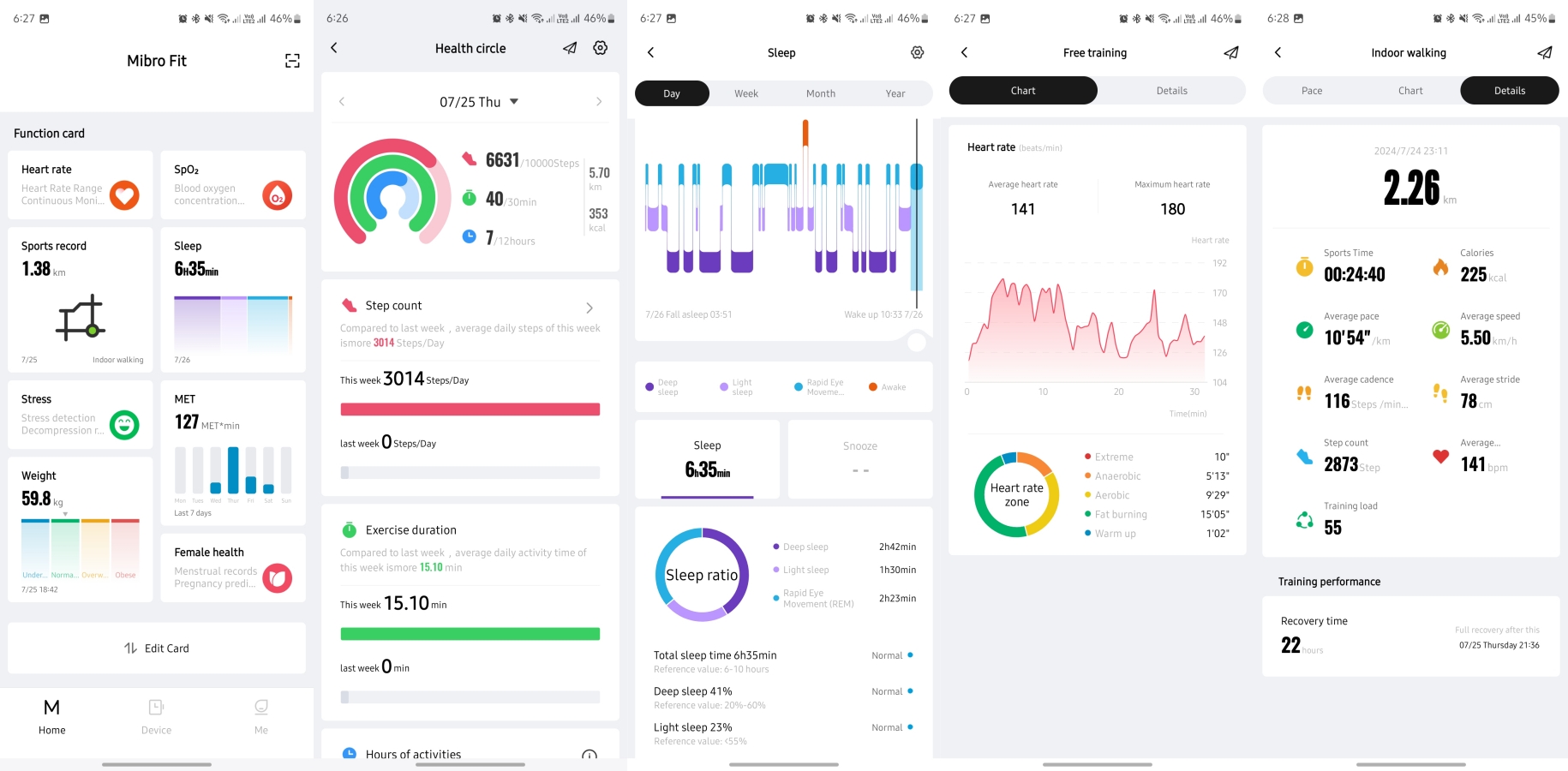This screenshot has height=771, width=1568.
Task: Tap info icon beside Hours of activities
Action: pos(589,755)
